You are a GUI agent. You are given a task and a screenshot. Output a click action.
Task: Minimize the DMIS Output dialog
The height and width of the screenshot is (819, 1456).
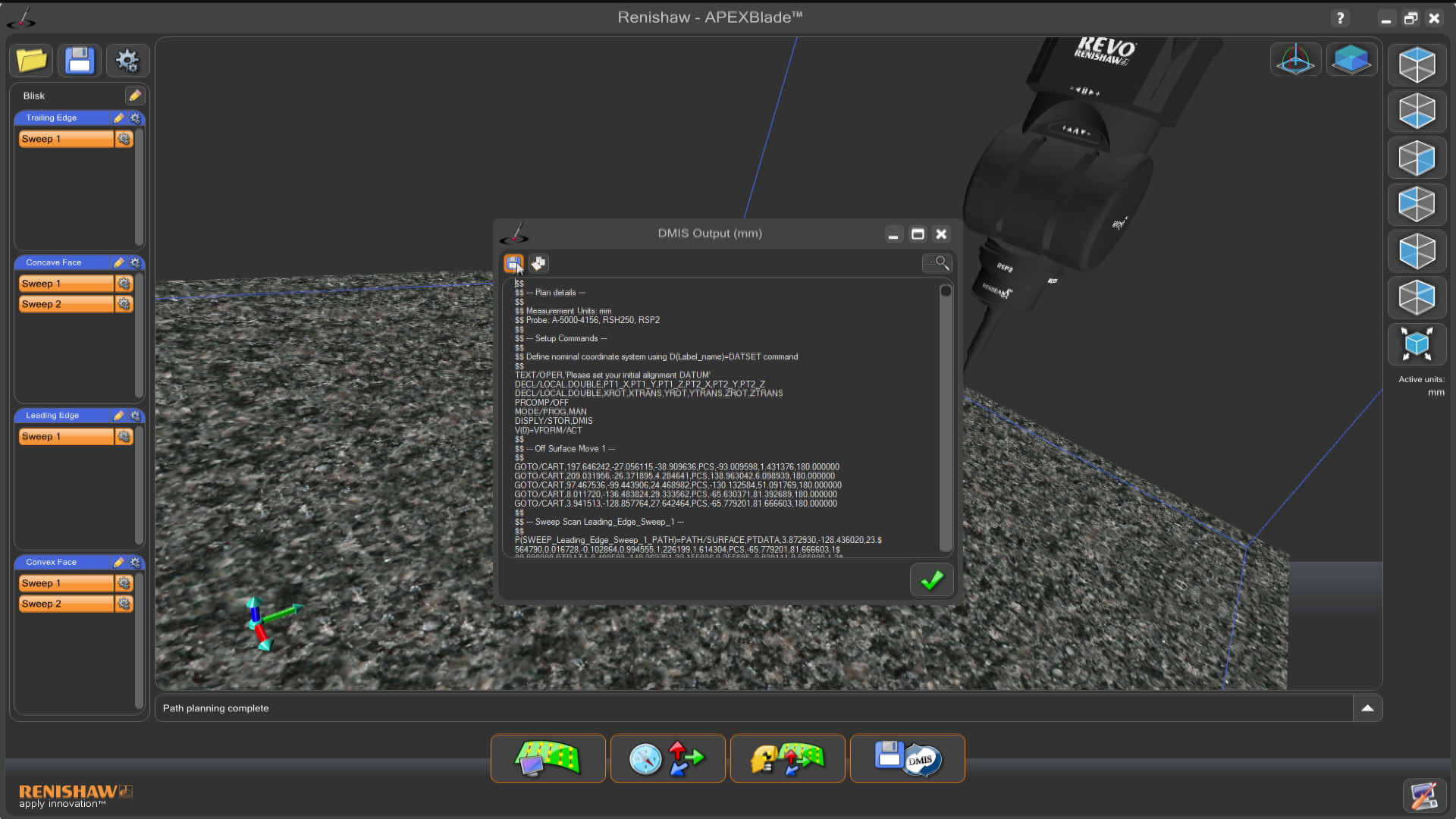tap(893, 234)
